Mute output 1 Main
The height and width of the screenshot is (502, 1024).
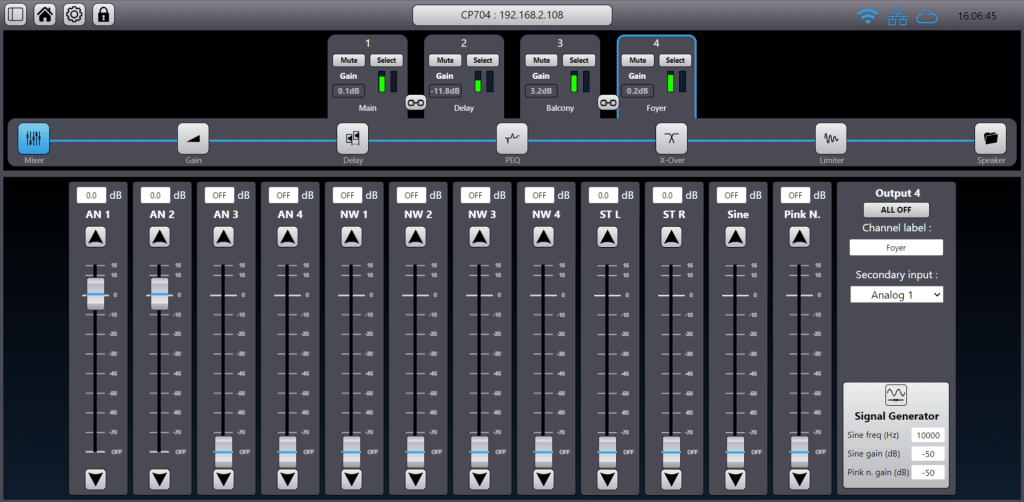click(x=349, y=60)
